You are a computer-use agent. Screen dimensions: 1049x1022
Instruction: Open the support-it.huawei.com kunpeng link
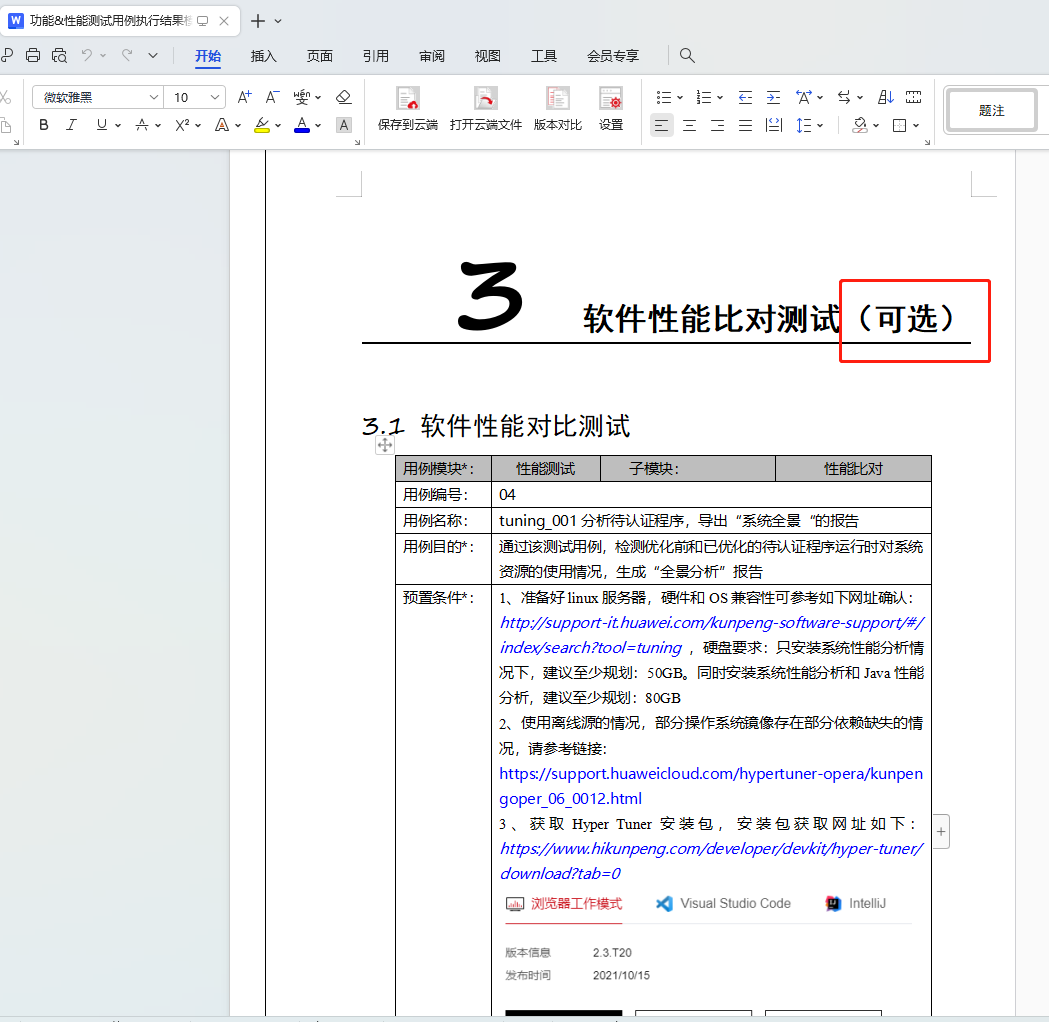(x=711, y=635)
